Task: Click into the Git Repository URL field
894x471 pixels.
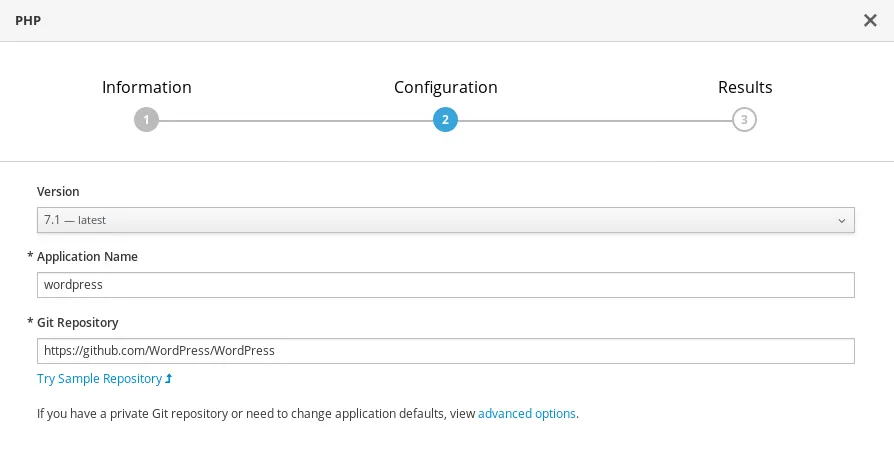Action: (x=445, y=351)
